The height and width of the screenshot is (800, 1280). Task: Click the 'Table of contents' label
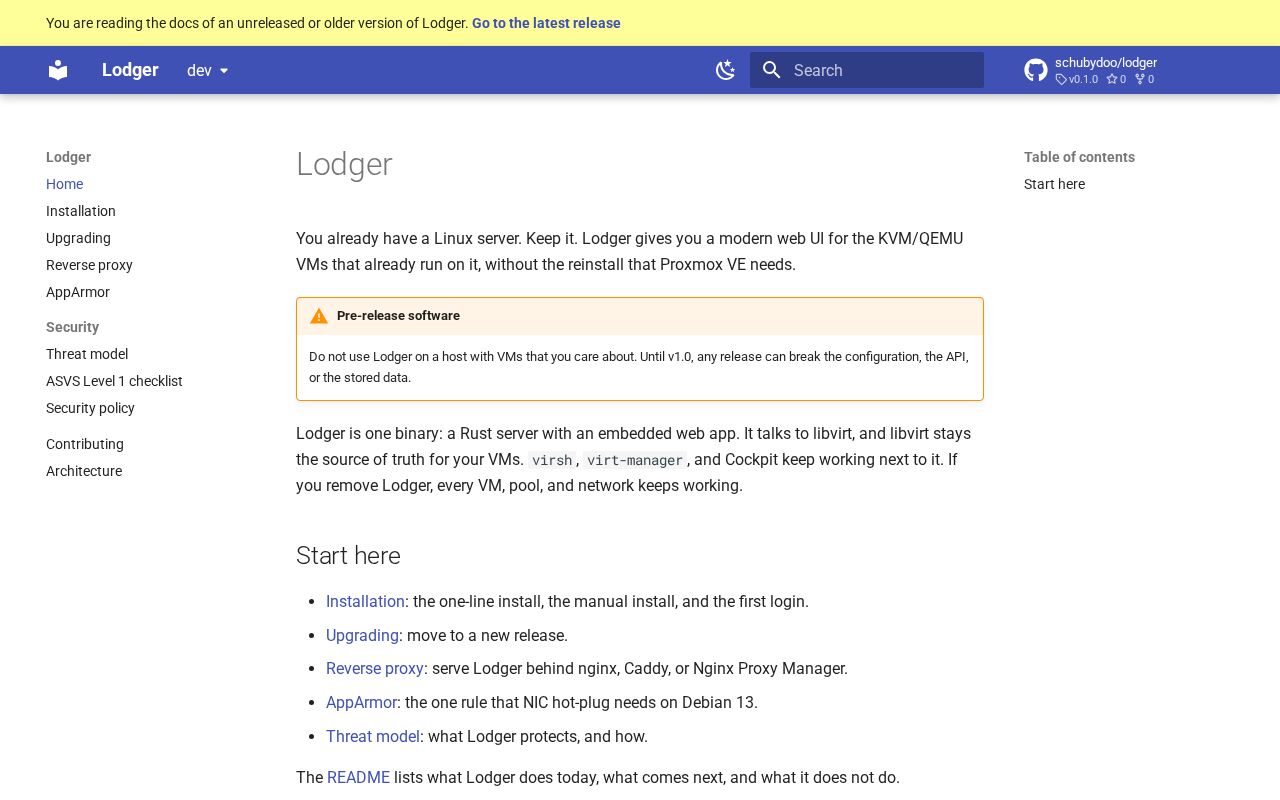[1079, 157]
